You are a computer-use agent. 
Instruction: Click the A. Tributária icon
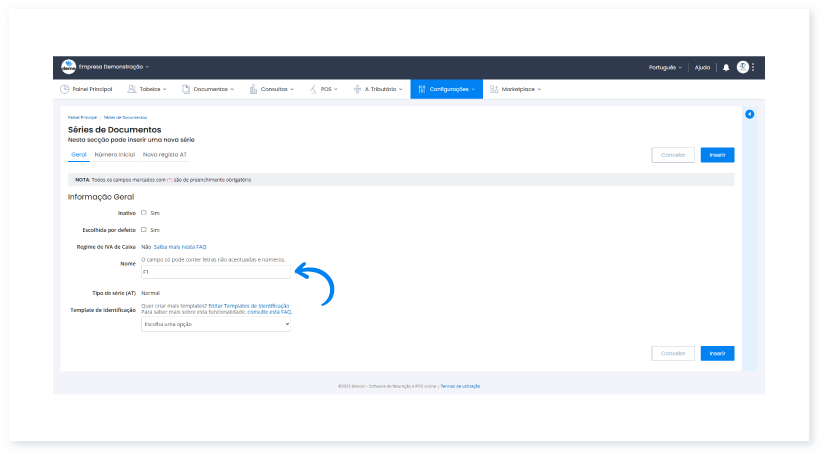[357, 89]
